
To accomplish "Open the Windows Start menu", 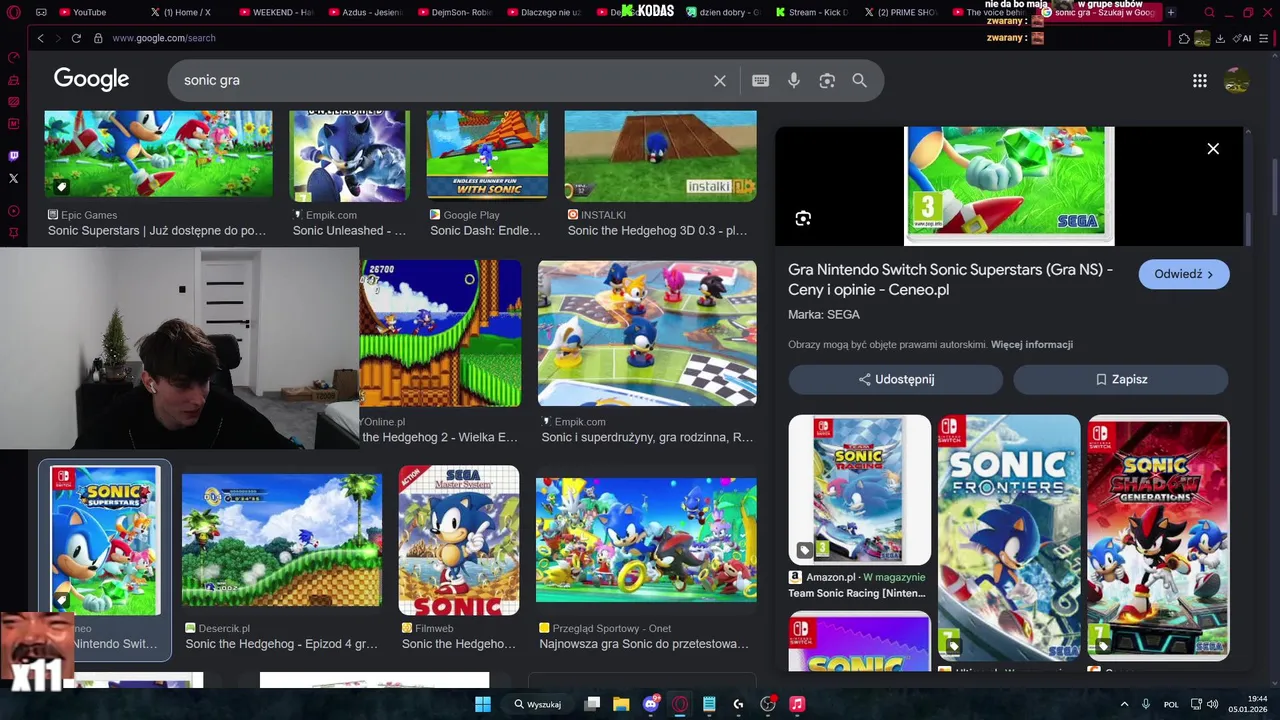I will (482, 704).
